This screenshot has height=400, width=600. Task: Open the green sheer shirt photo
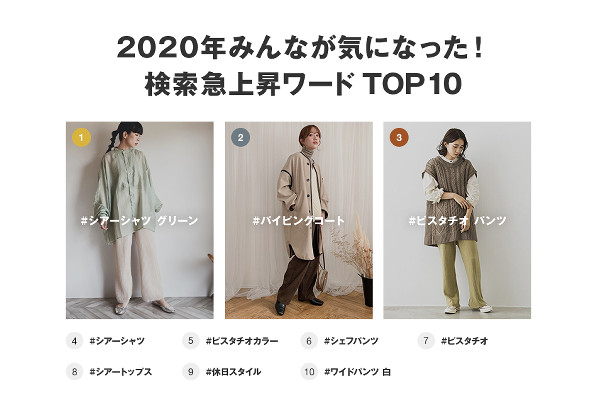(x=140, y=220)
